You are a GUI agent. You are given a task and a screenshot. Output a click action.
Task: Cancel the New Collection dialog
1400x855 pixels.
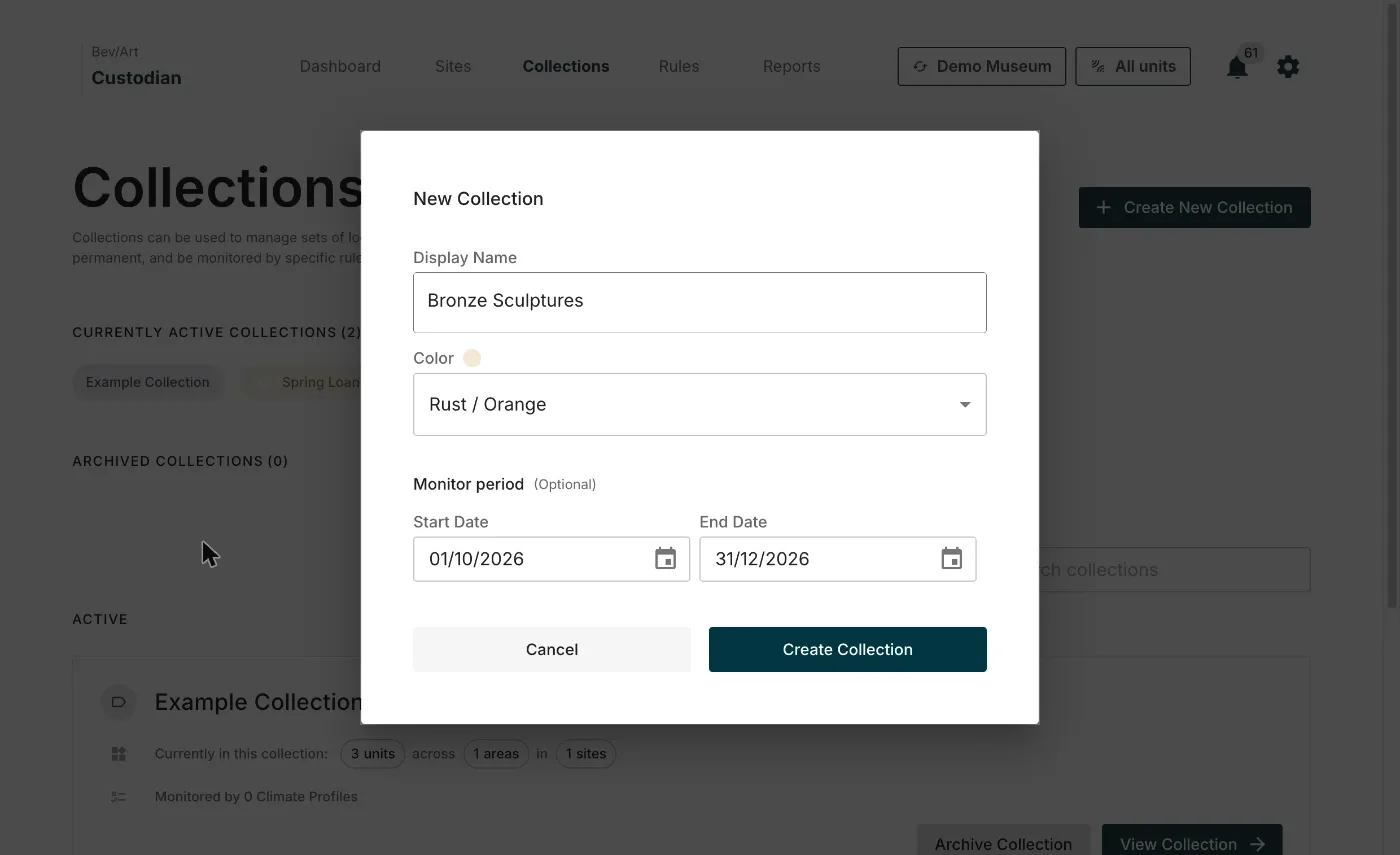coord(552,649)
